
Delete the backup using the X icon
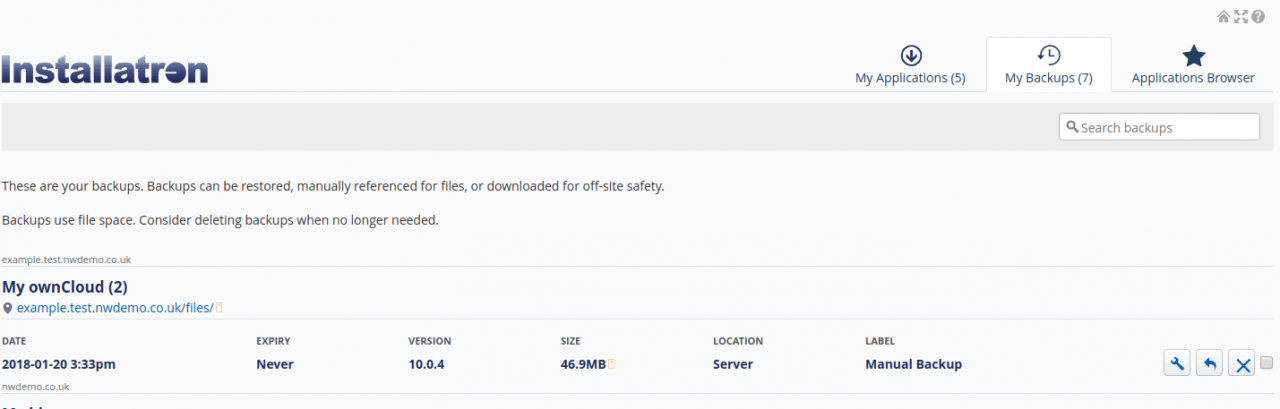(1241, 364)
